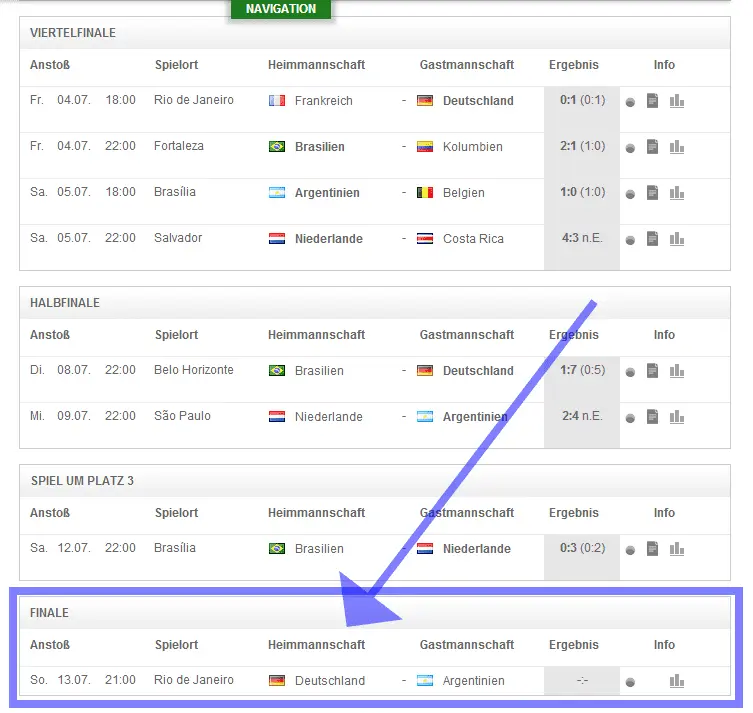This screenshot has width=753, height=713.
Task: Click grey status dot for Argentinien vs Belgien
Action: pyautogui.click(x=630, y=194)
